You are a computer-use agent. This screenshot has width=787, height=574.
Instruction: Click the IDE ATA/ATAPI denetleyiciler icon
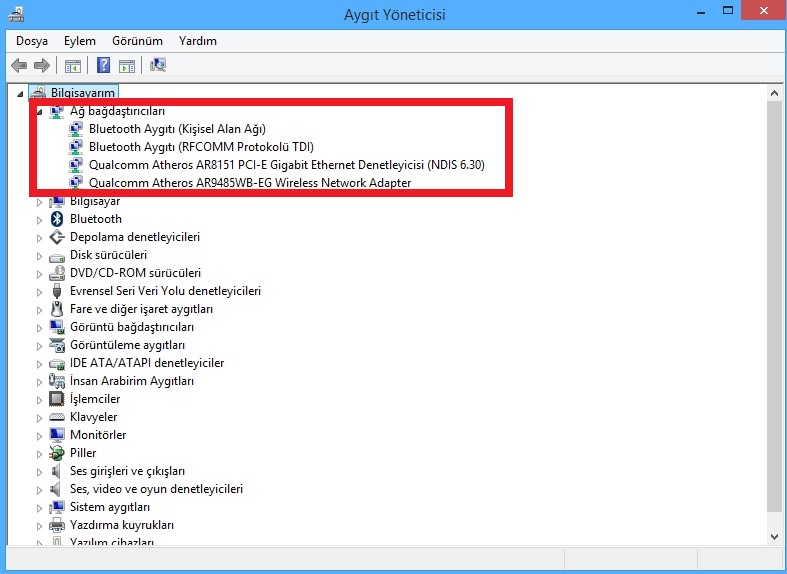coord(57,363)
